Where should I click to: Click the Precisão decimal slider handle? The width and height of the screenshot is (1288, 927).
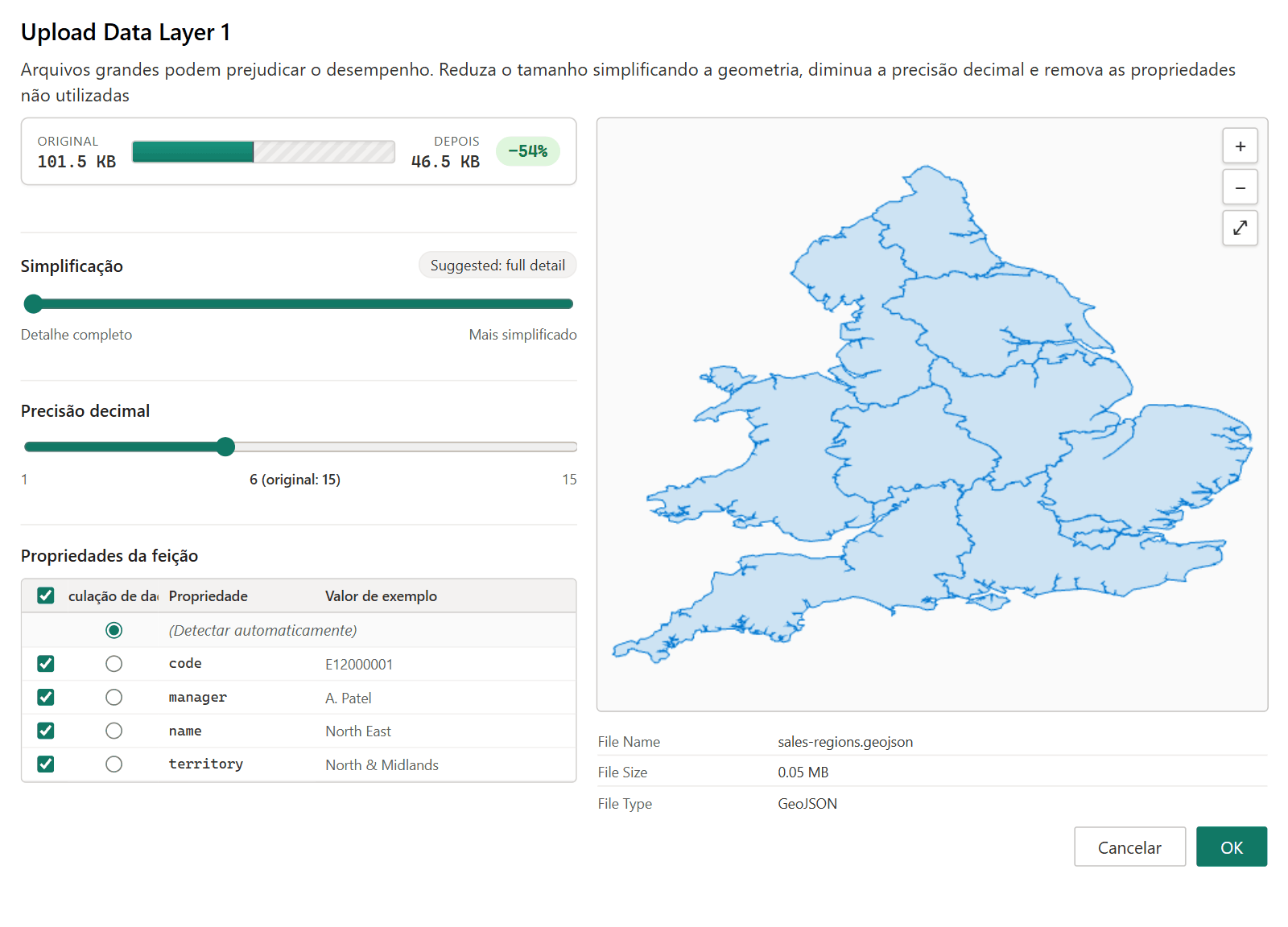click(225, 447)
